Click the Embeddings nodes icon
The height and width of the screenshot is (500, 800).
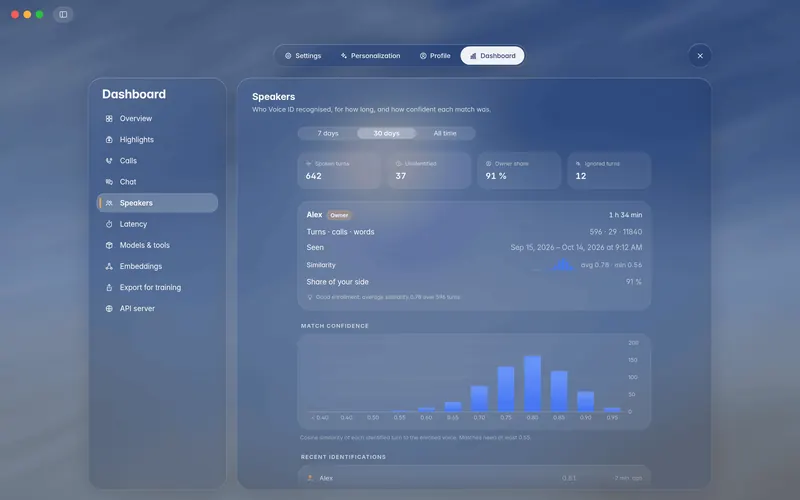click(109, 266)
